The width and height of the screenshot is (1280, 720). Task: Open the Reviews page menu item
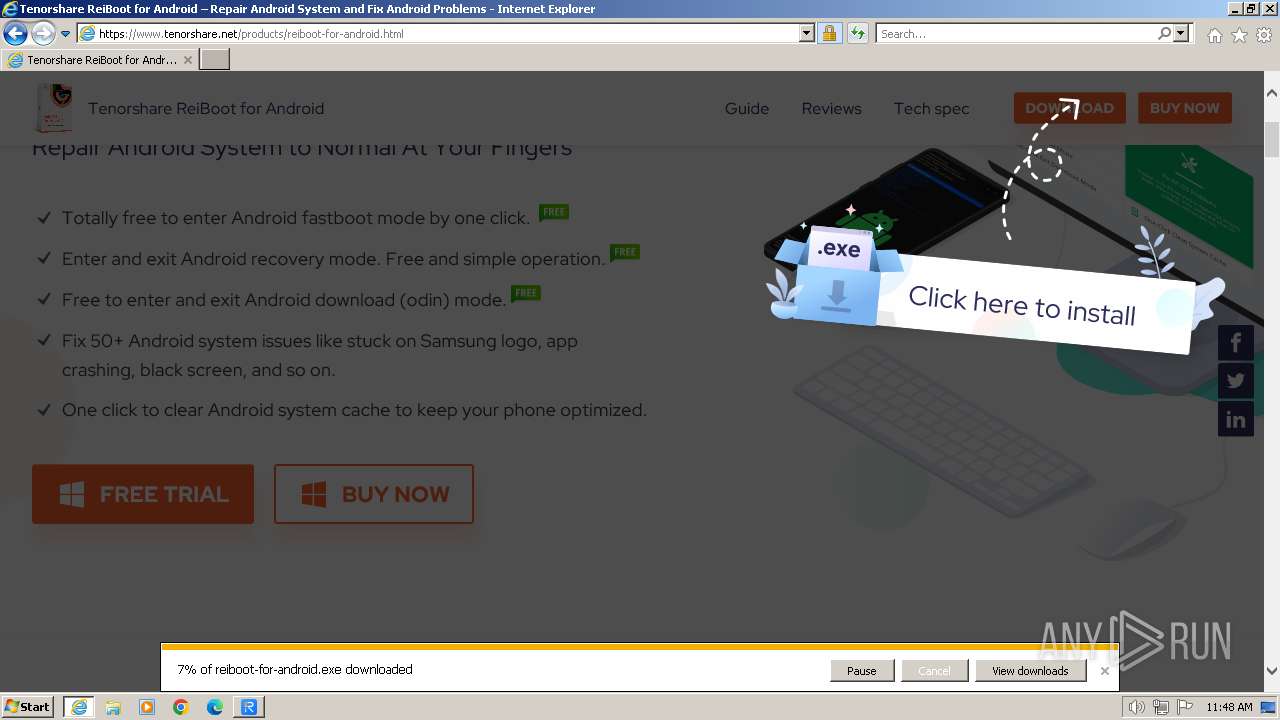(831, 108)
